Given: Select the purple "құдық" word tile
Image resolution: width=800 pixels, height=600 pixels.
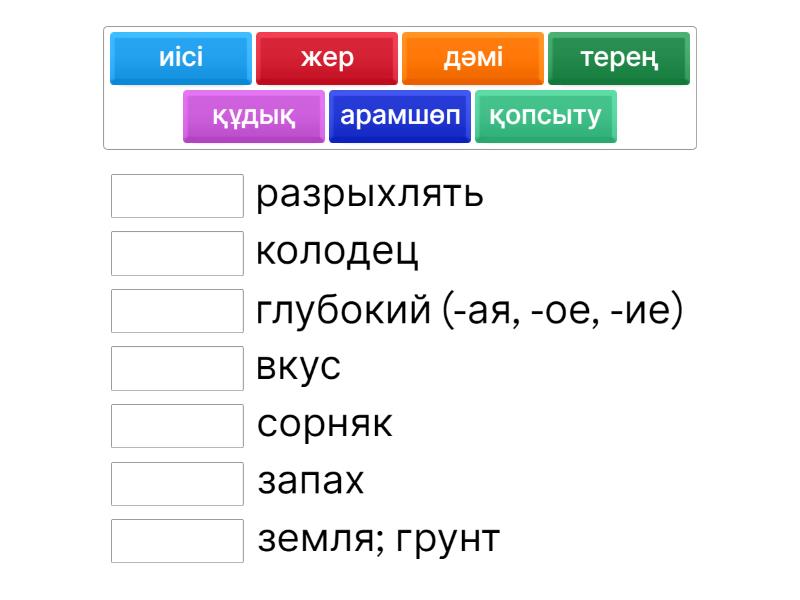Looking at the screenshot, I should [x=254, y=116].
